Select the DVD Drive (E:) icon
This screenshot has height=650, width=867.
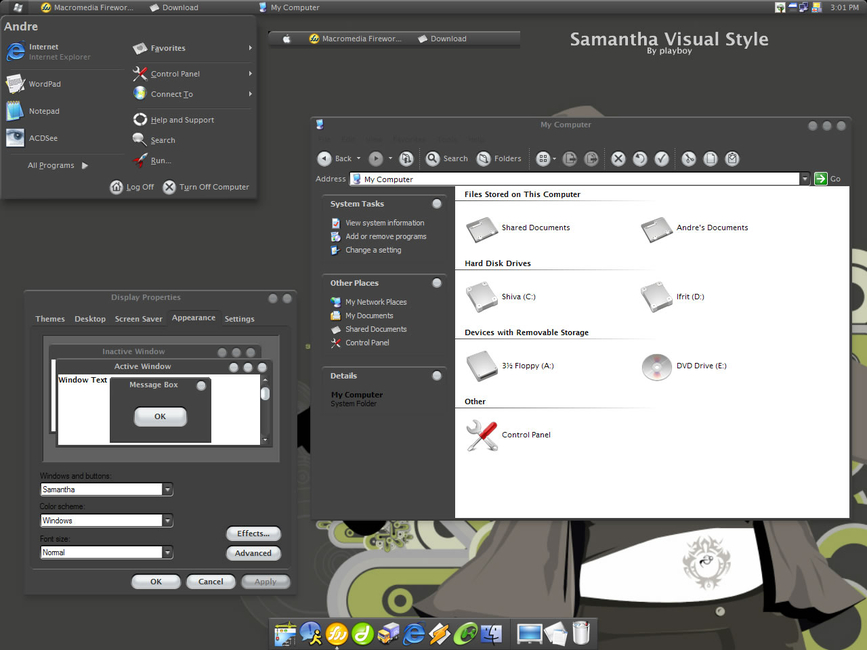coord(656,366)
